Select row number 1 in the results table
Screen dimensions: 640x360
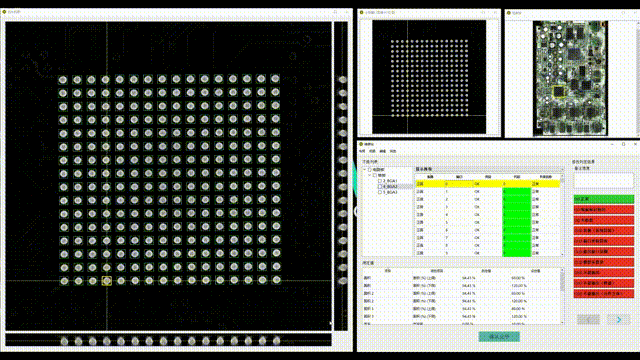click(x=488, y=191)
